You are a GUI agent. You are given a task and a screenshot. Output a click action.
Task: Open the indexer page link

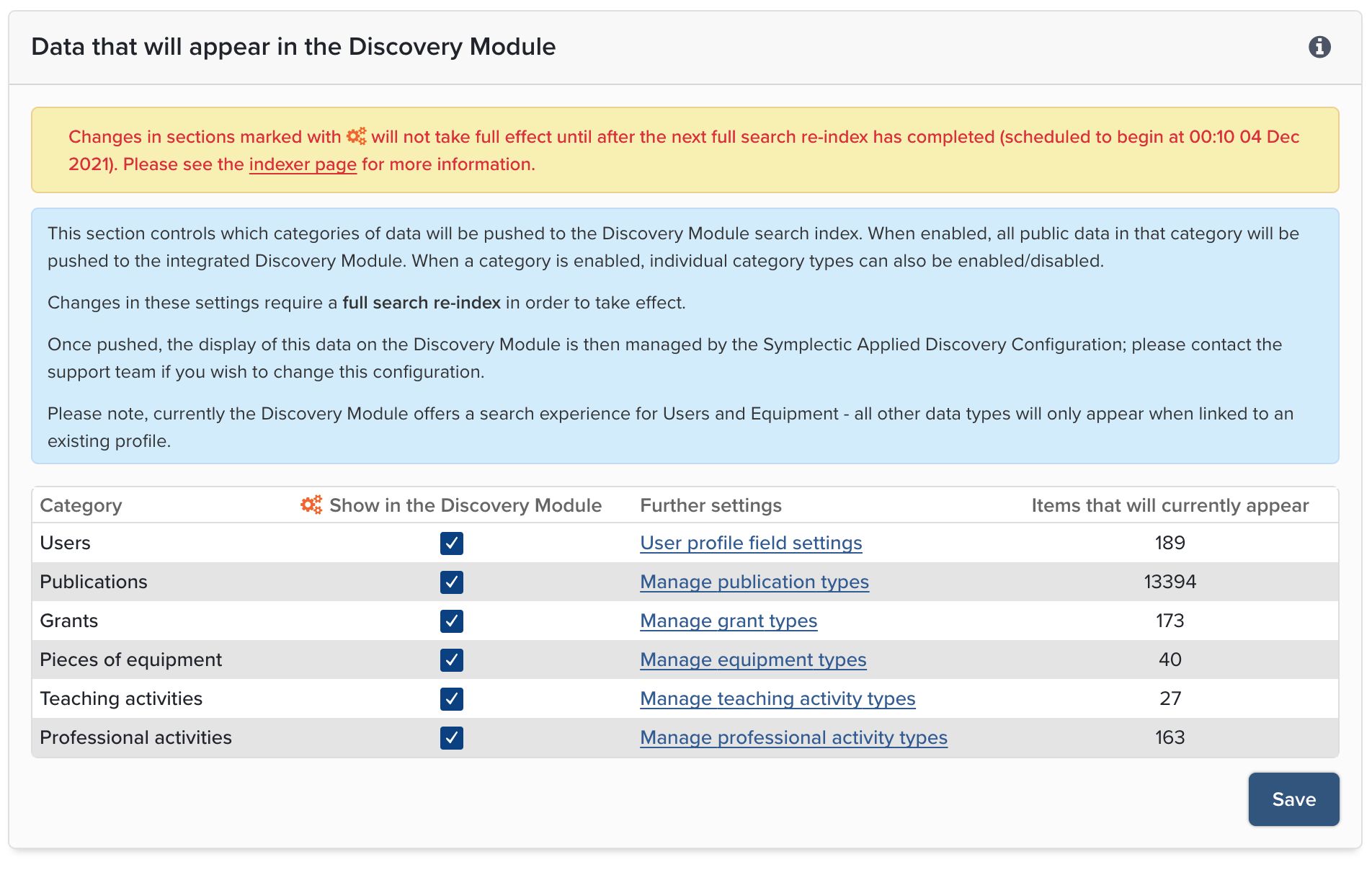[303, 164]
